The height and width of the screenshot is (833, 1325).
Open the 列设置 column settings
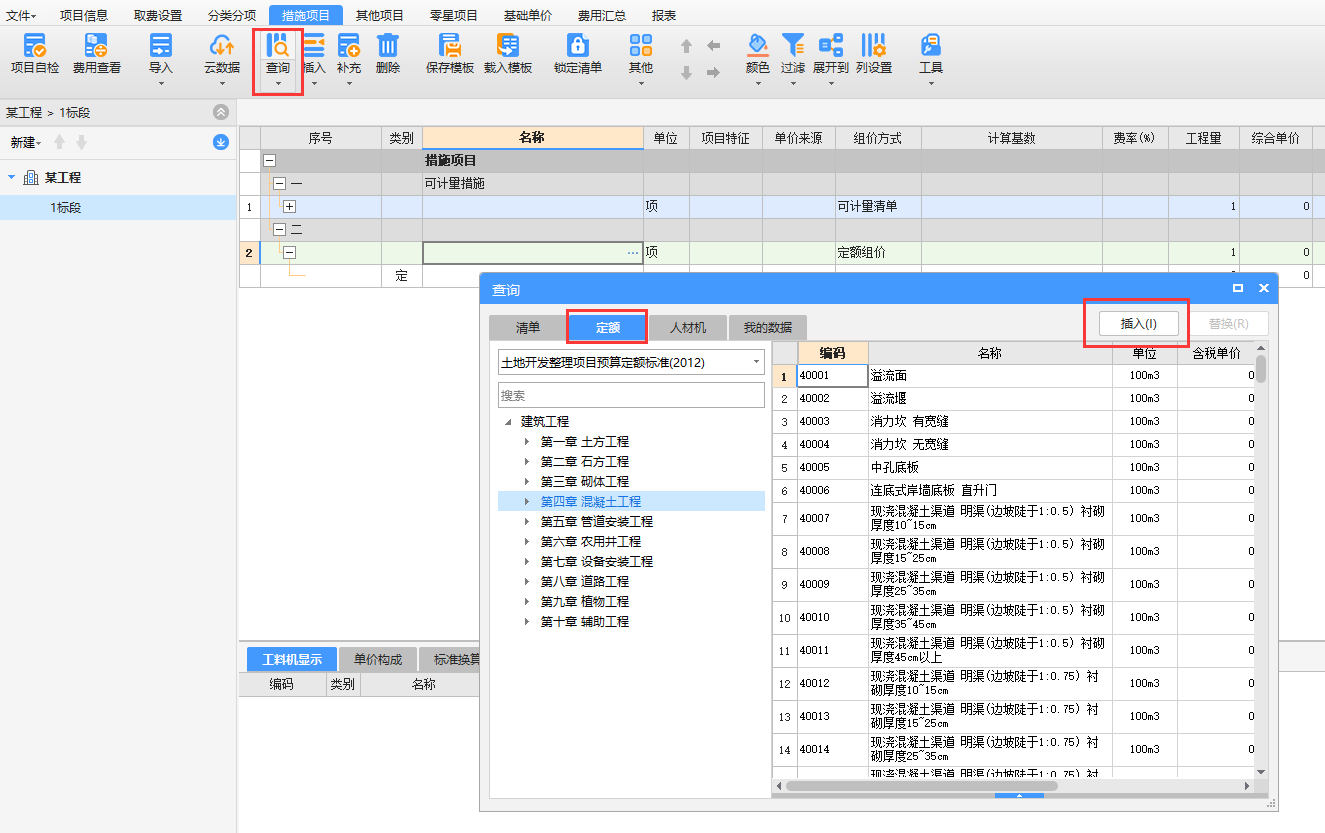pos(873,46)
